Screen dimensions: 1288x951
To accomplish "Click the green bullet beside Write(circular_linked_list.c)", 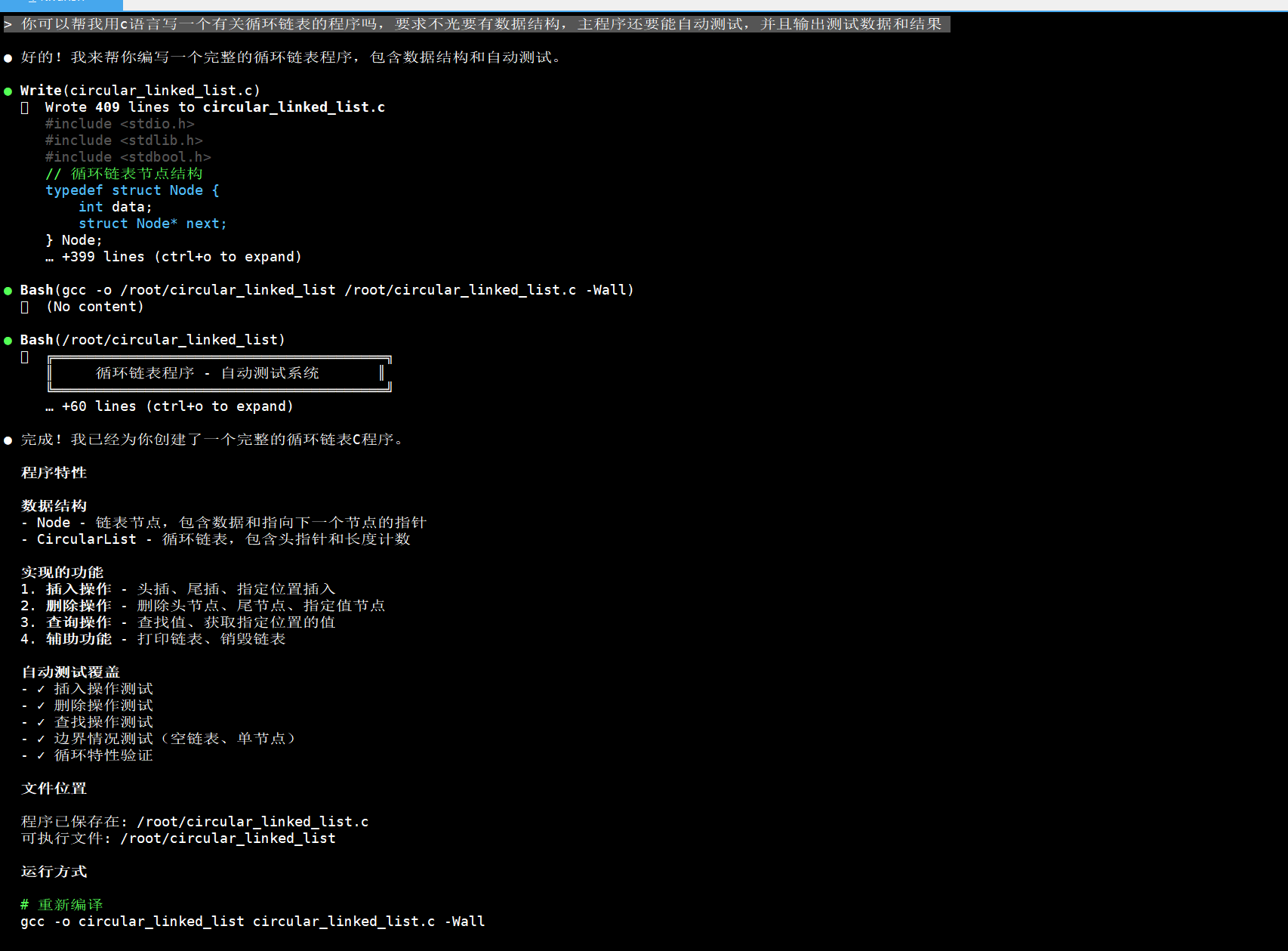I will pyautogui.click(x=8, y=91).
